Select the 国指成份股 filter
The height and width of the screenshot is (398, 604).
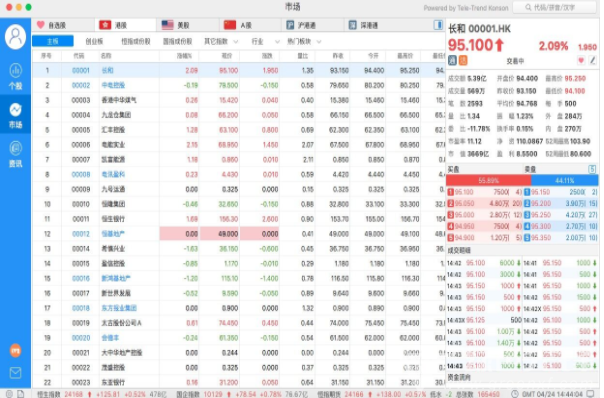click(177, 41)
